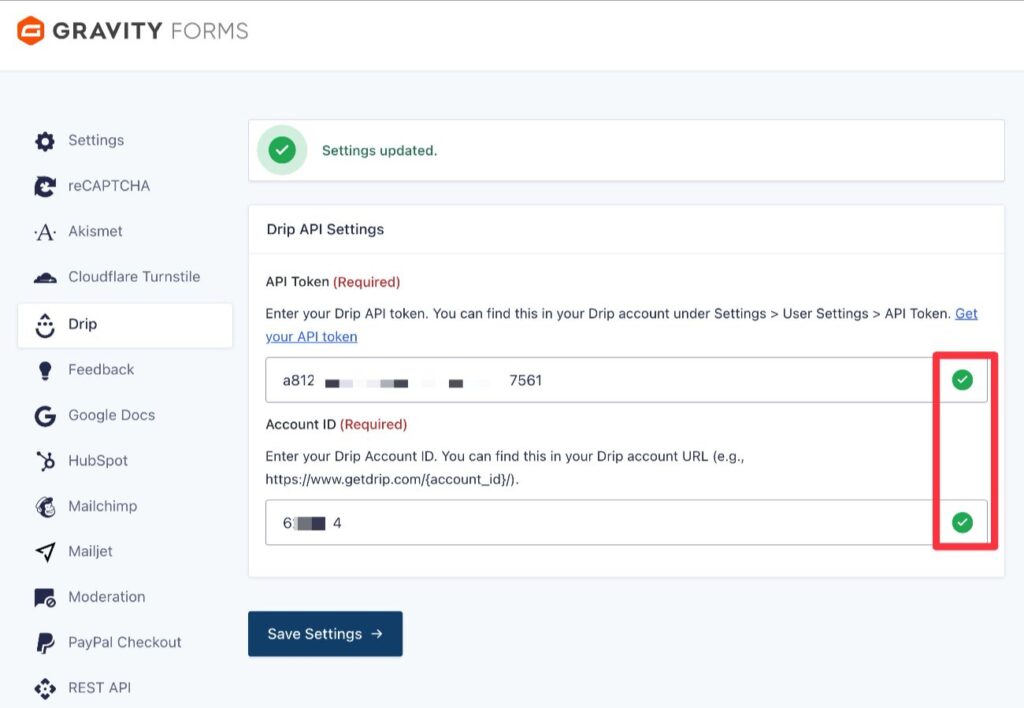Viewport: 1024px width, 708px height.
Task: Open the Mailjet paper plane icon
Action: (45, 552)
